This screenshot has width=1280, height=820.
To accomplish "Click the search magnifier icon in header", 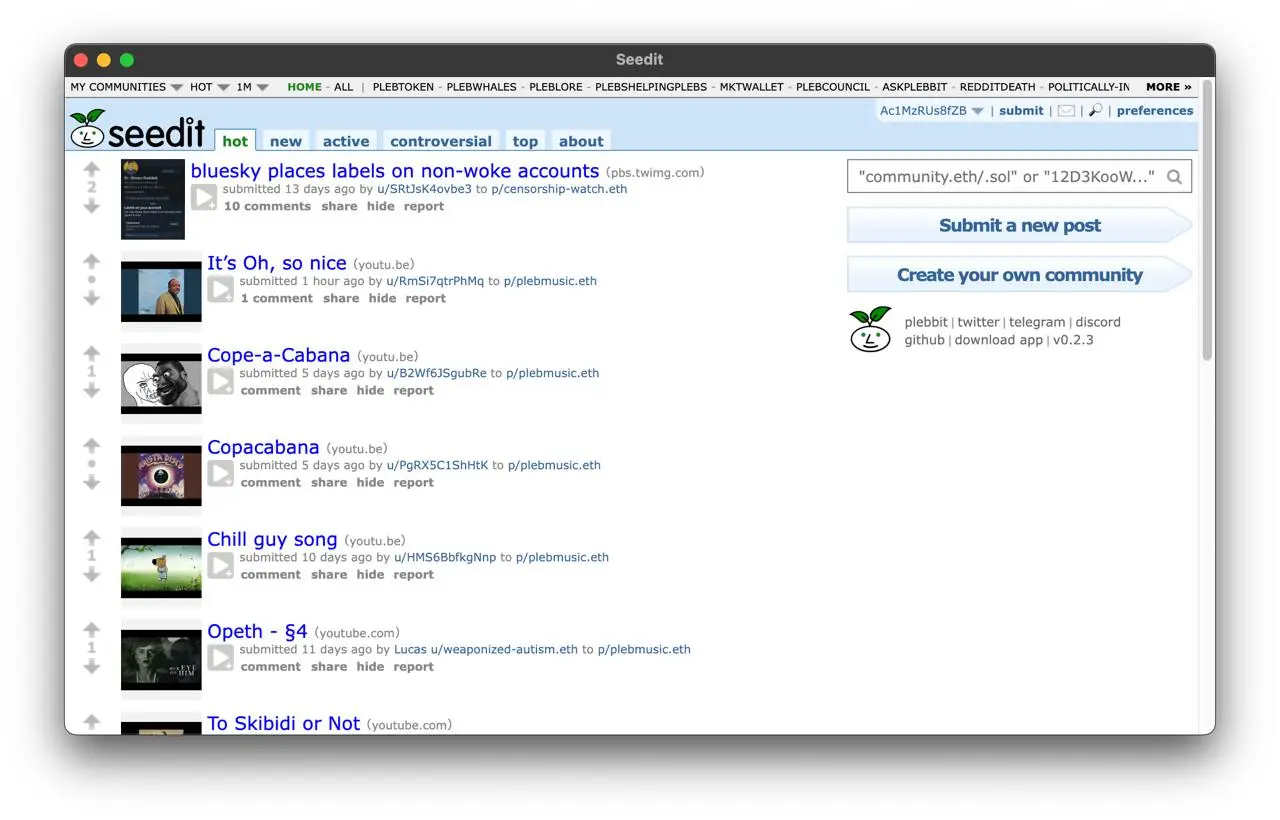I will coord(1095,111).
